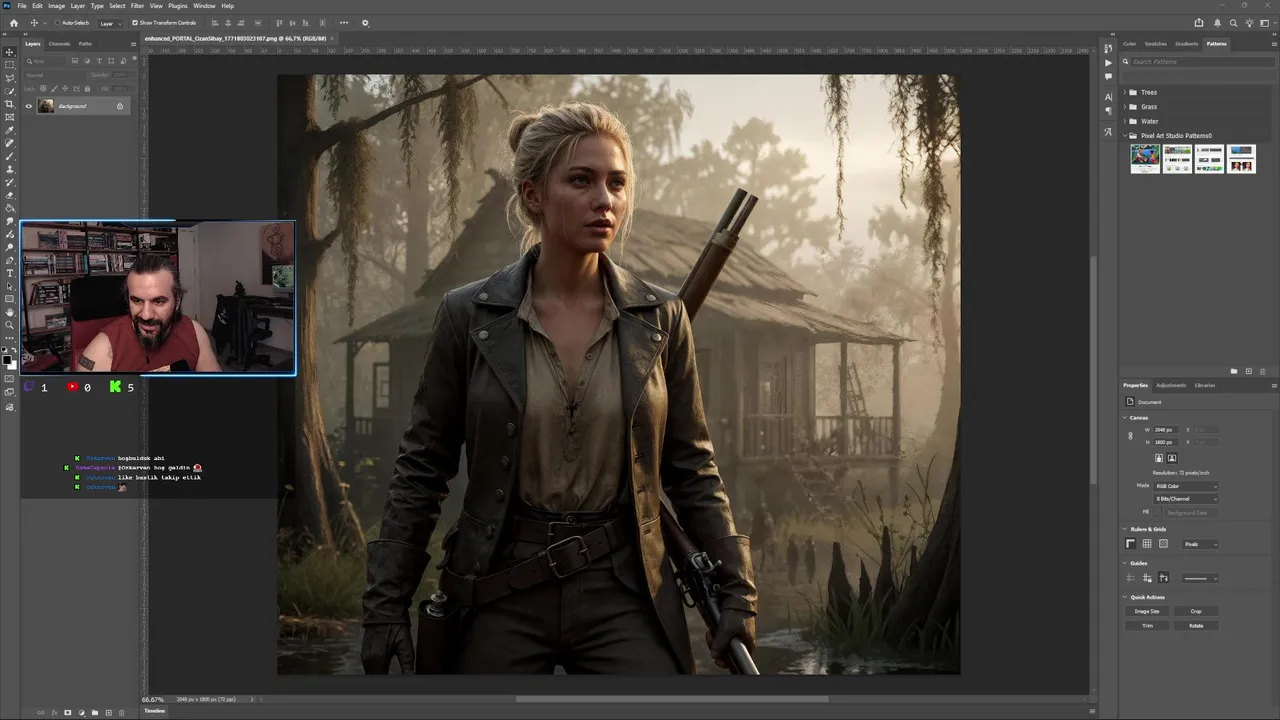Toggle grid display in Rulers & Grids
The width and height of the screenshot is (1280, 720).
pyautogui.click(x=1147, y=544)
